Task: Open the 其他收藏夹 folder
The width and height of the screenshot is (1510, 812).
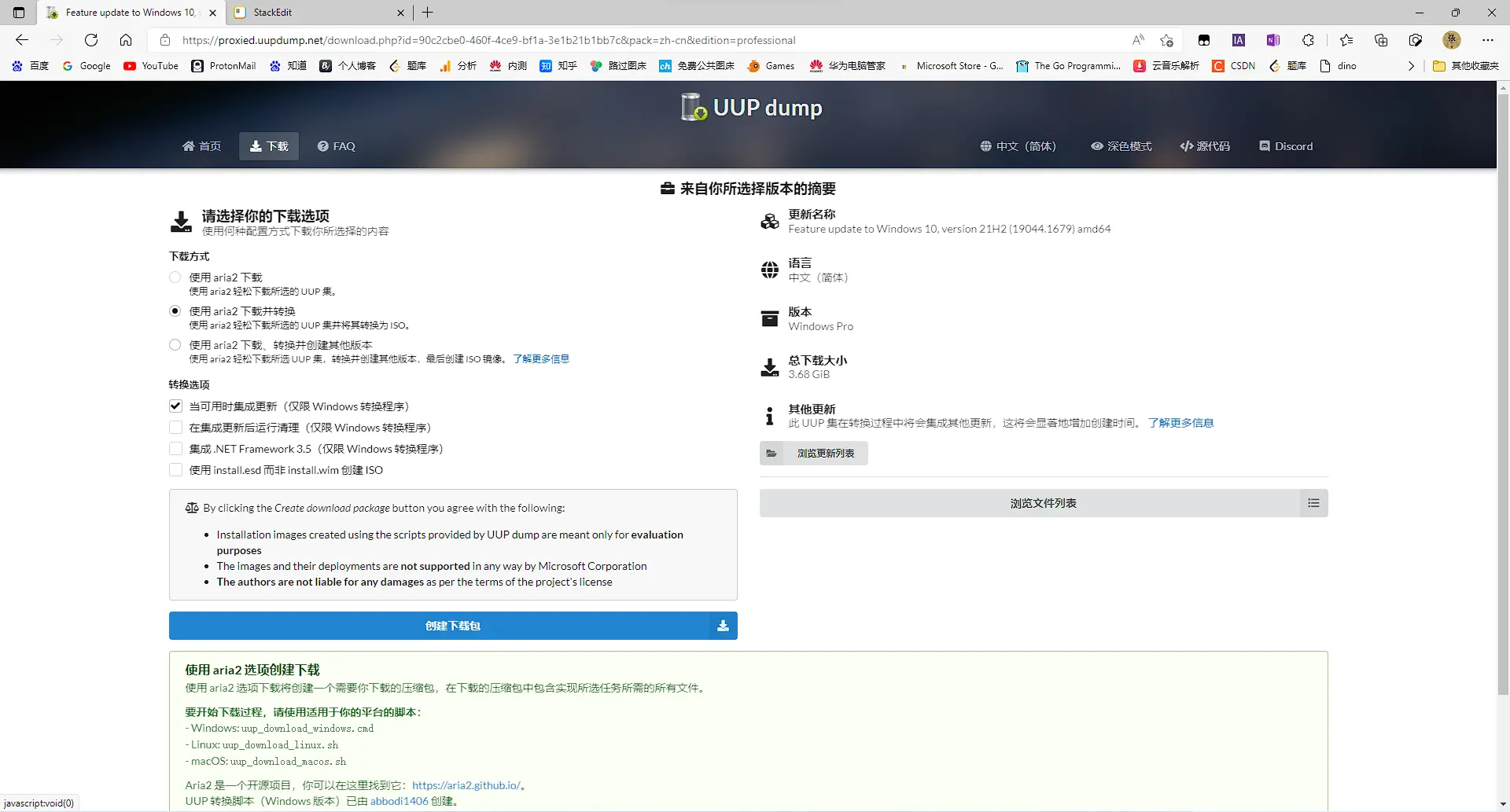Action: 1466,66
